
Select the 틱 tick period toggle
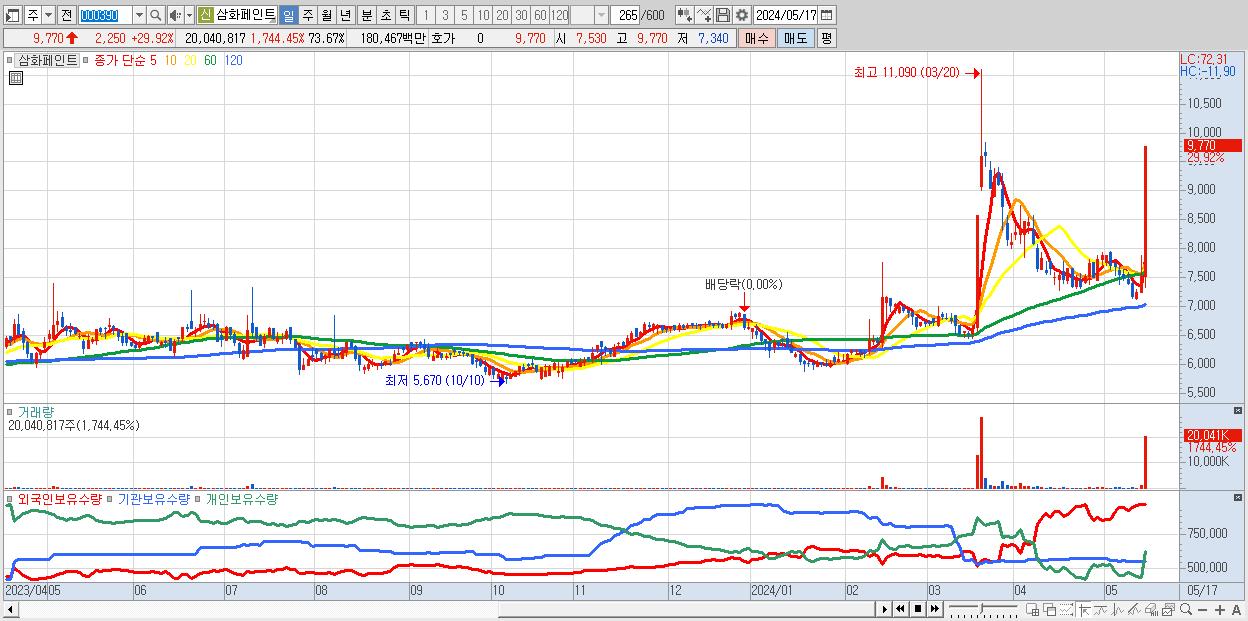[405, 15]
